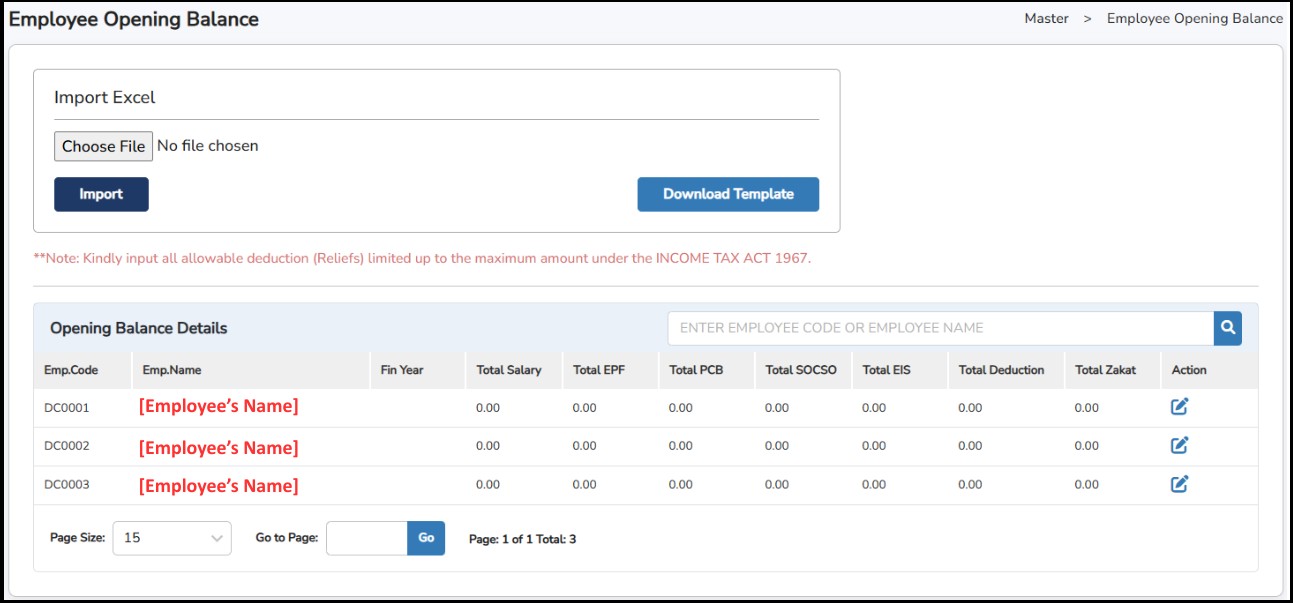Click the Total PCB column header
Image resolution: width=1293 pixels, height=603 pixels.
click(696, 370)
